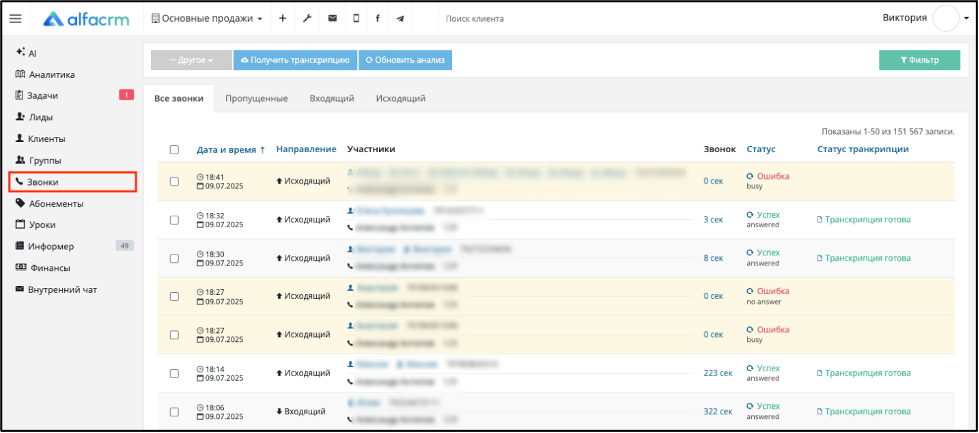979x433 pixels.
Task: Switch to the Пропущенные tab
Action: coord(257,99)
